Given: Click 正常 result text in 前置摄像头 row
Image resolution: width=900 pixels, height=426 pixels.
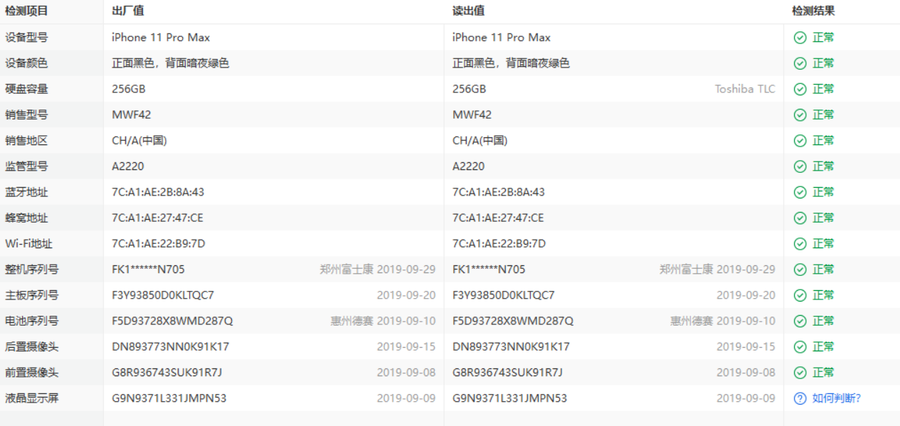Looking at the screenshot, I should coord(823,373).
